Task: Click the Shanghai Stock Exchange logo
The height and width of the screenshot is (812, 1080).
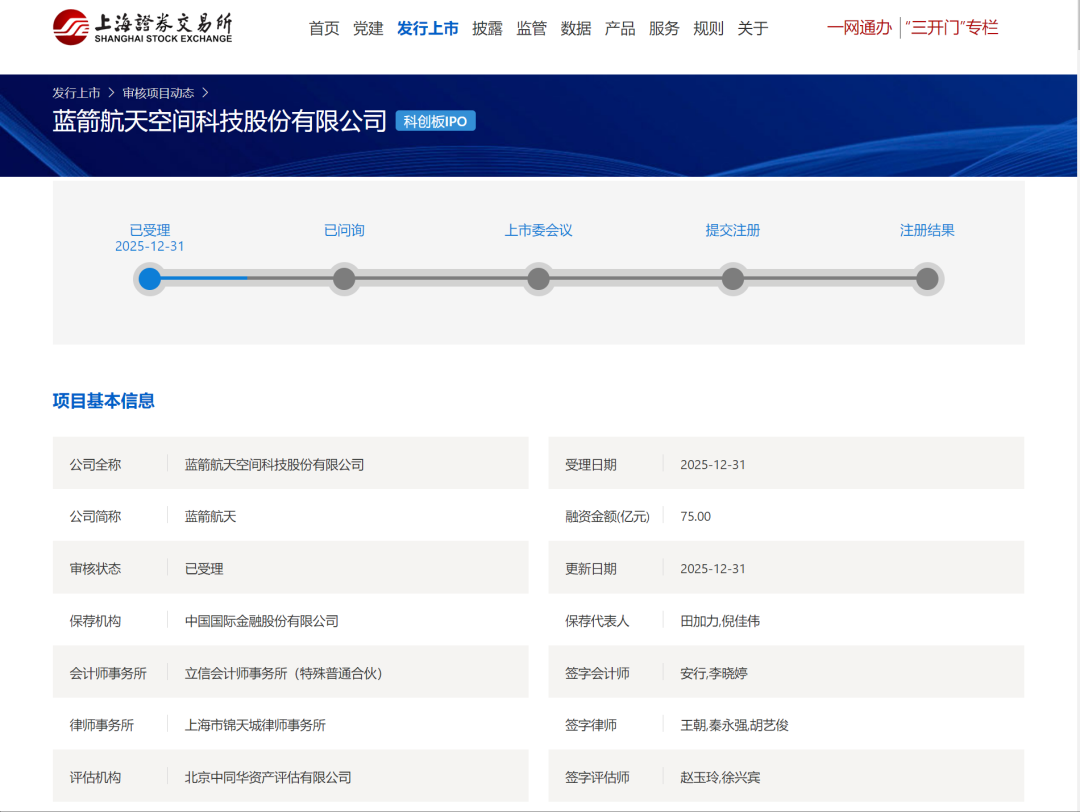Action: pyautogui.click(x=142, y=27)
